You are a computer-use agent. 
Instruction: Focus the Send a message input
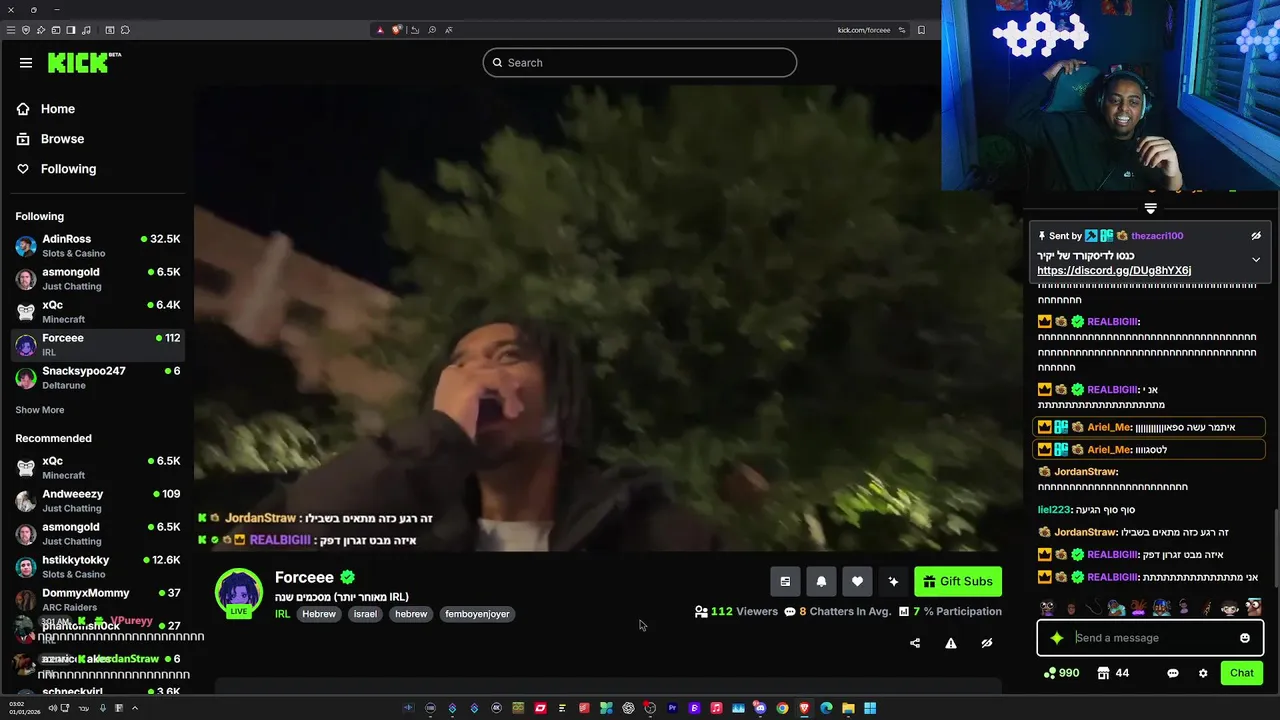pyautogui.click(x=1150, y=638)
